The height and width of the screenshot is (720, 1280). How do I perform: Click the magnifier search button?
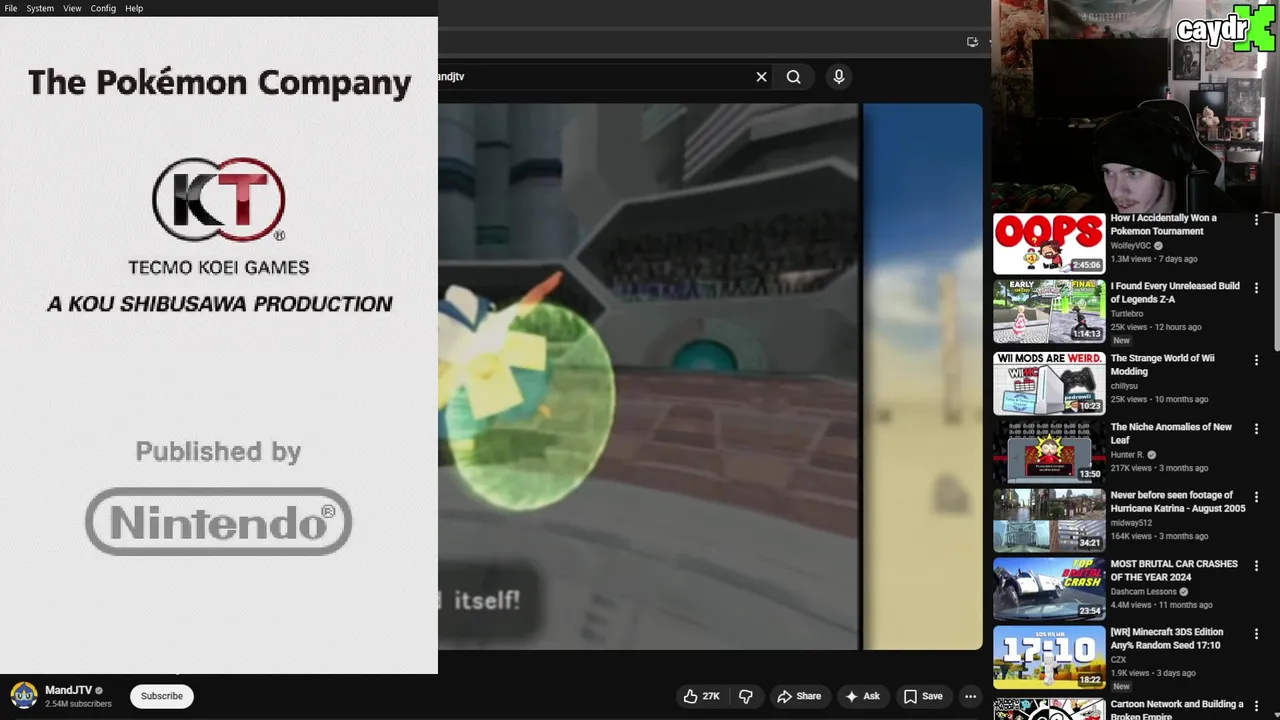[793, 77]
